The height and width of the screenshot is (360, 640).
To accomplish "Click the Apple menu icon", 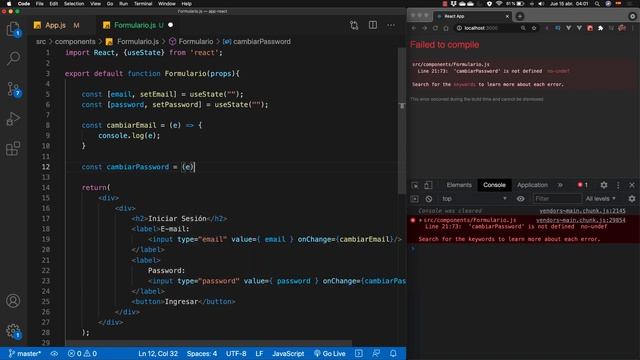I will click(x=9, y=4).
